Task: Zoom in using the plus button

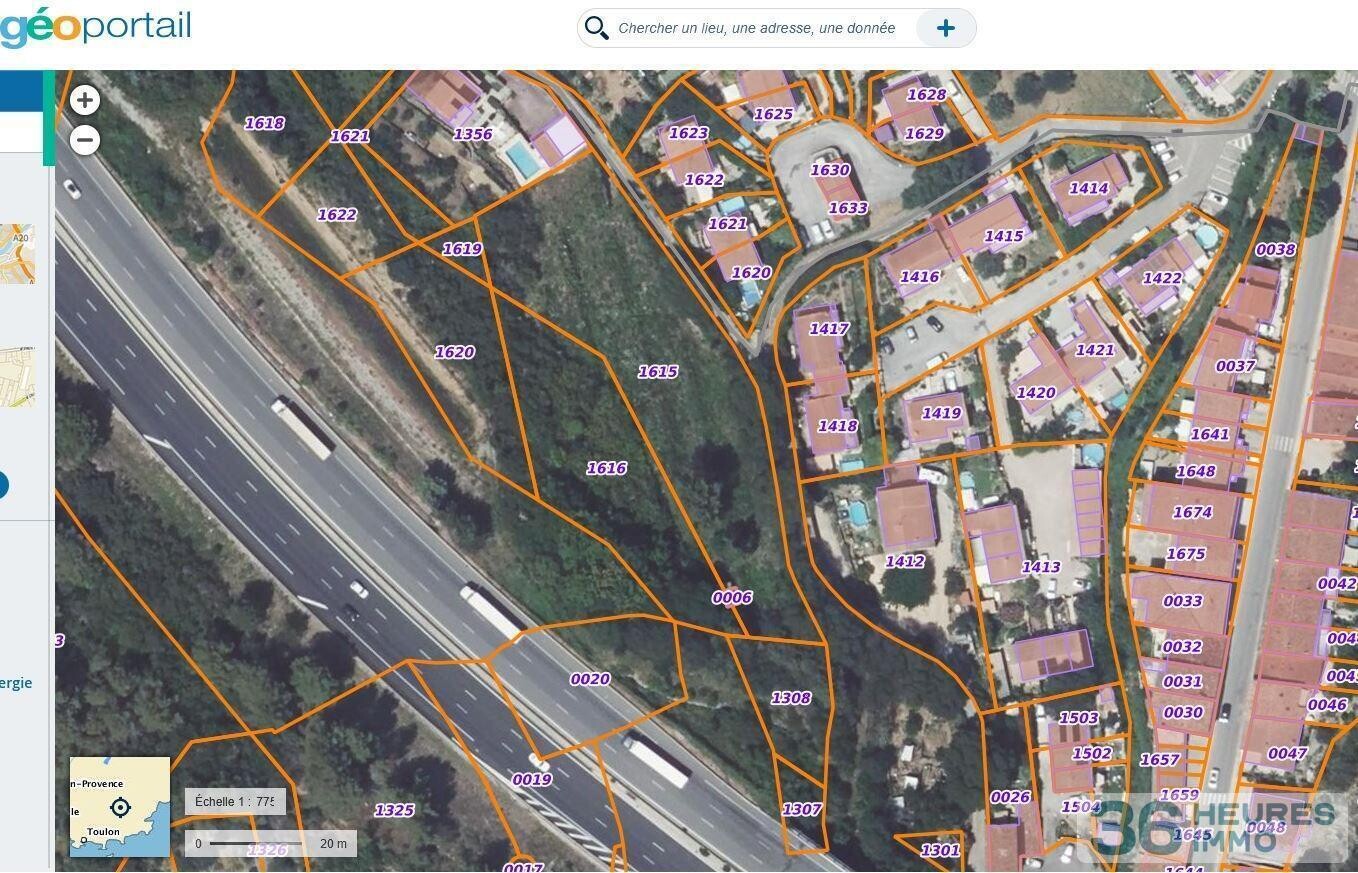Action: pyautogui.click(x=85, y=100)
